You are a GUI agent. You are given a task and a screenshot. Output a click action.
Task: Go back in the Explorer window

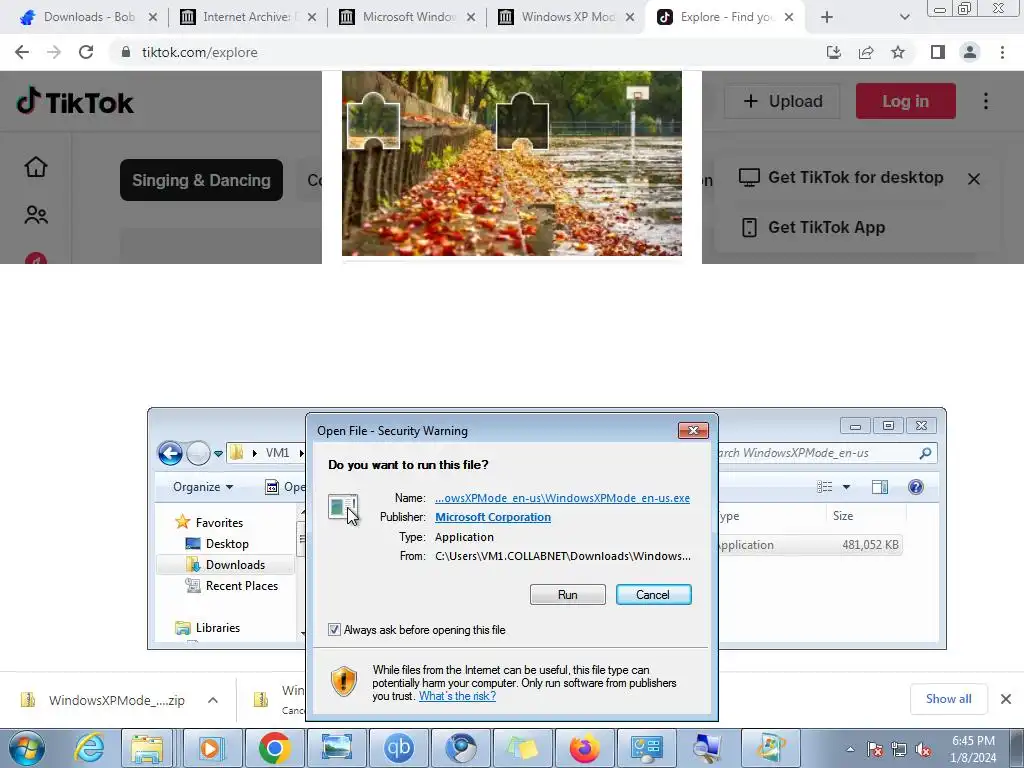[x=170, y=453]
